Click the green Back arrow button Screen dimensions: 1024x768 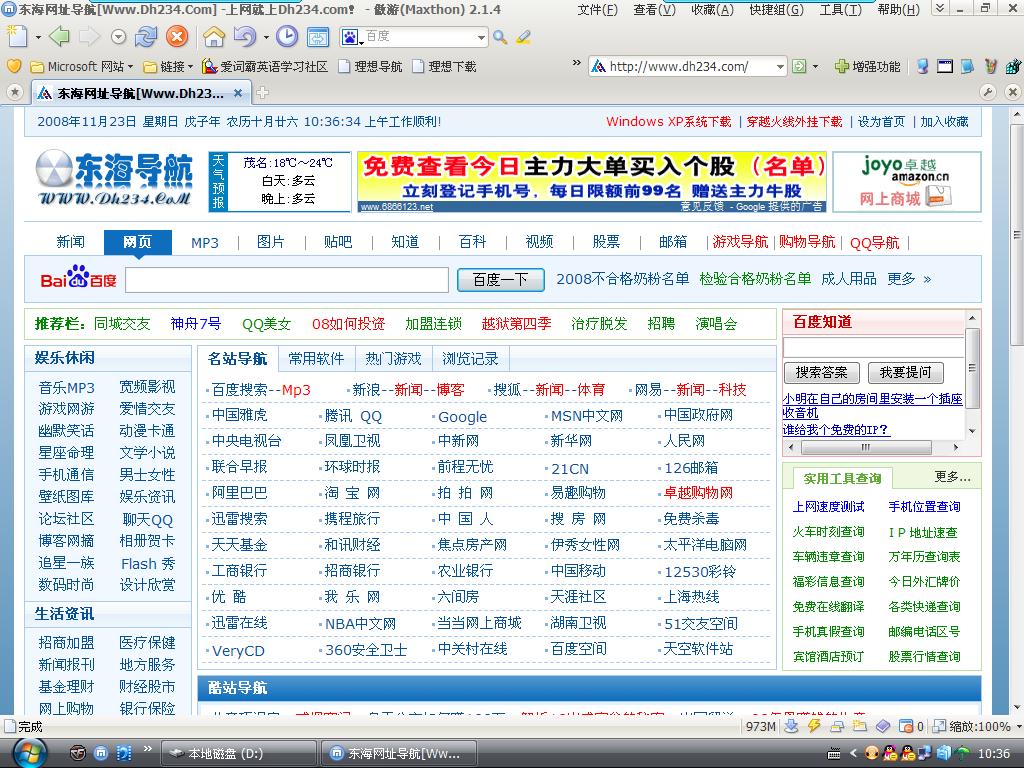coord(59,37)
